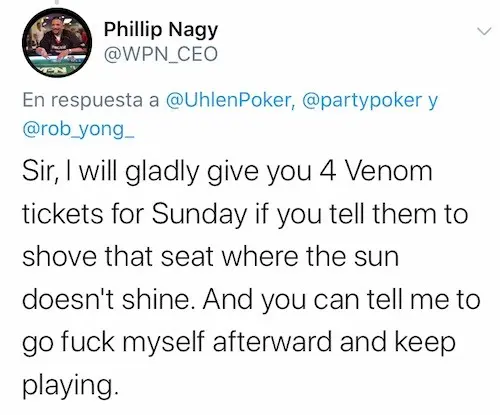
Task: Open Phillip Nagy's profile picture
Action: pyautogui.click(x=57, y=42)
